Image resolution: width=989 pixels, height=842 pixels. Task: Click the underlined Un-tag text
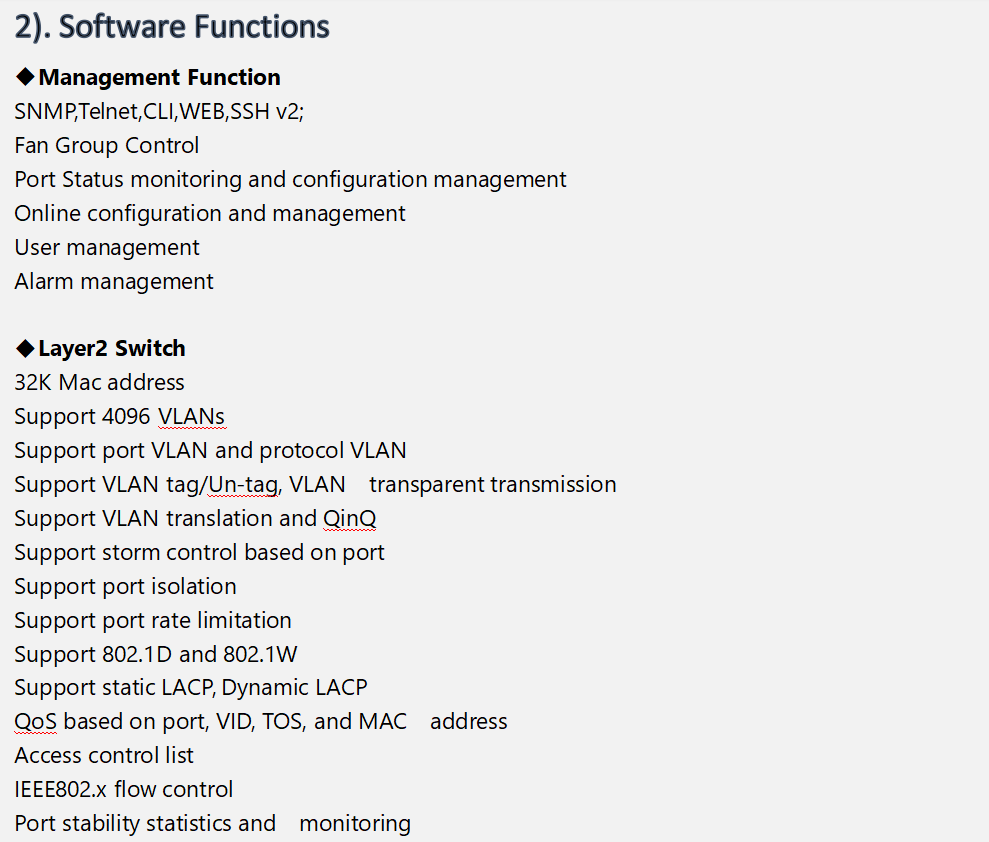coord(243,484)
